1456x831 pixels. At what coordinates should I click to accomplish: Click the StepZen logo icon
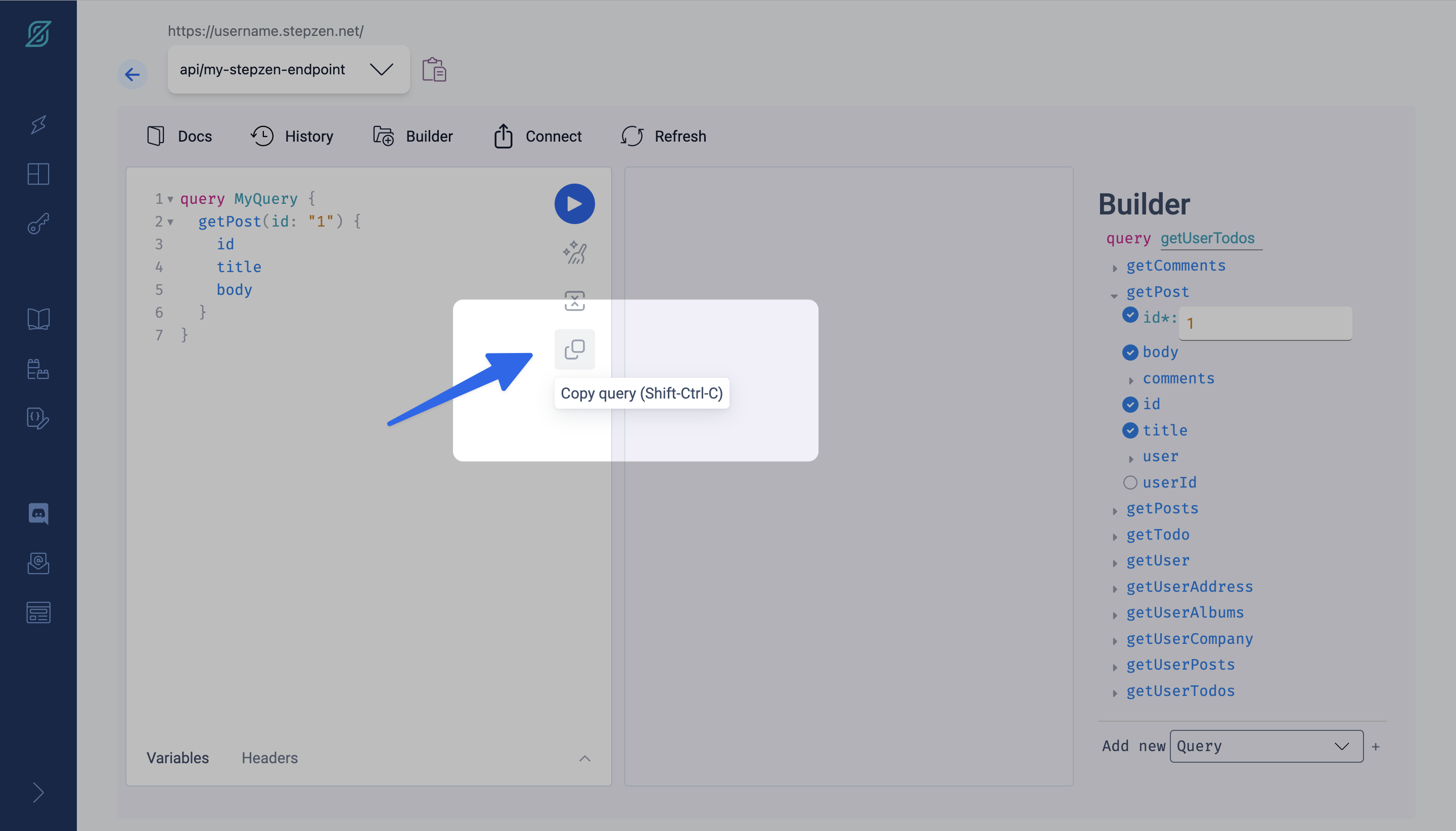[38, 34]
